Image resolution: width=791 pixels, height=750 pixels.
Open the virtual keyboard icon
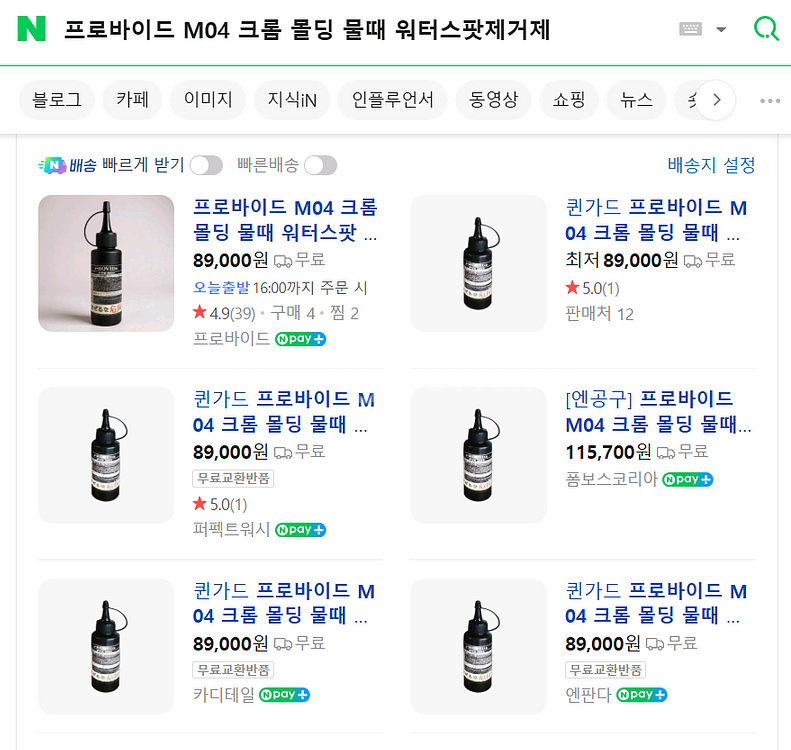[690, 29]
